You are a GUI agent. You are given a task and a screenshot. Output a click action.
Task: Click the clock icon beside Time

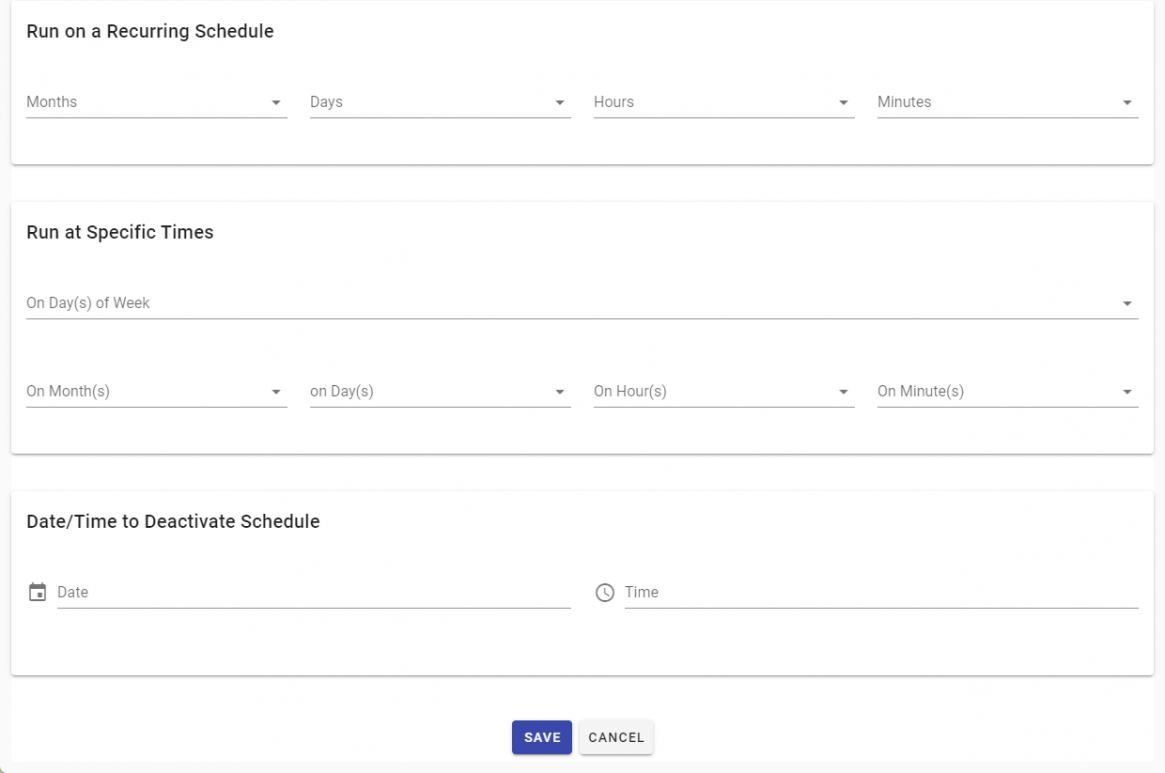click(x=605, y=592)
